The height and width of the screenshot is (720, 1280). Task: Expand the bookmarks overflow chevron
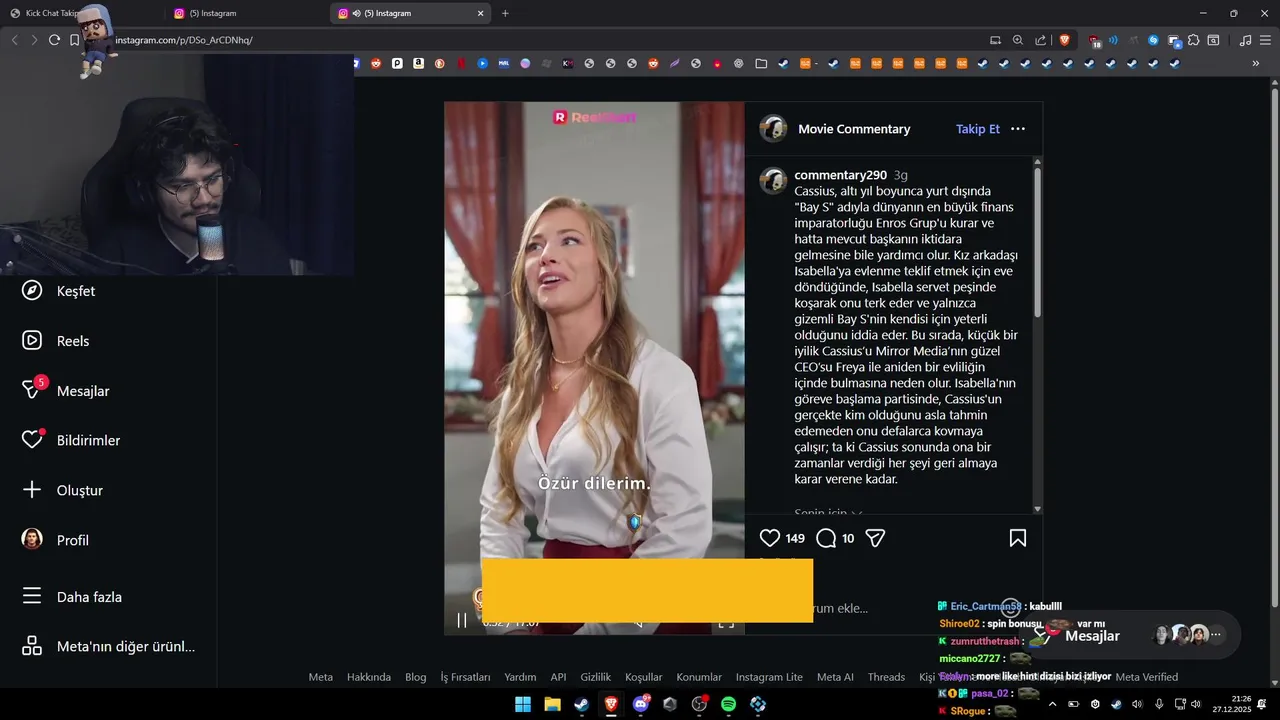[x=1256, y=63]
